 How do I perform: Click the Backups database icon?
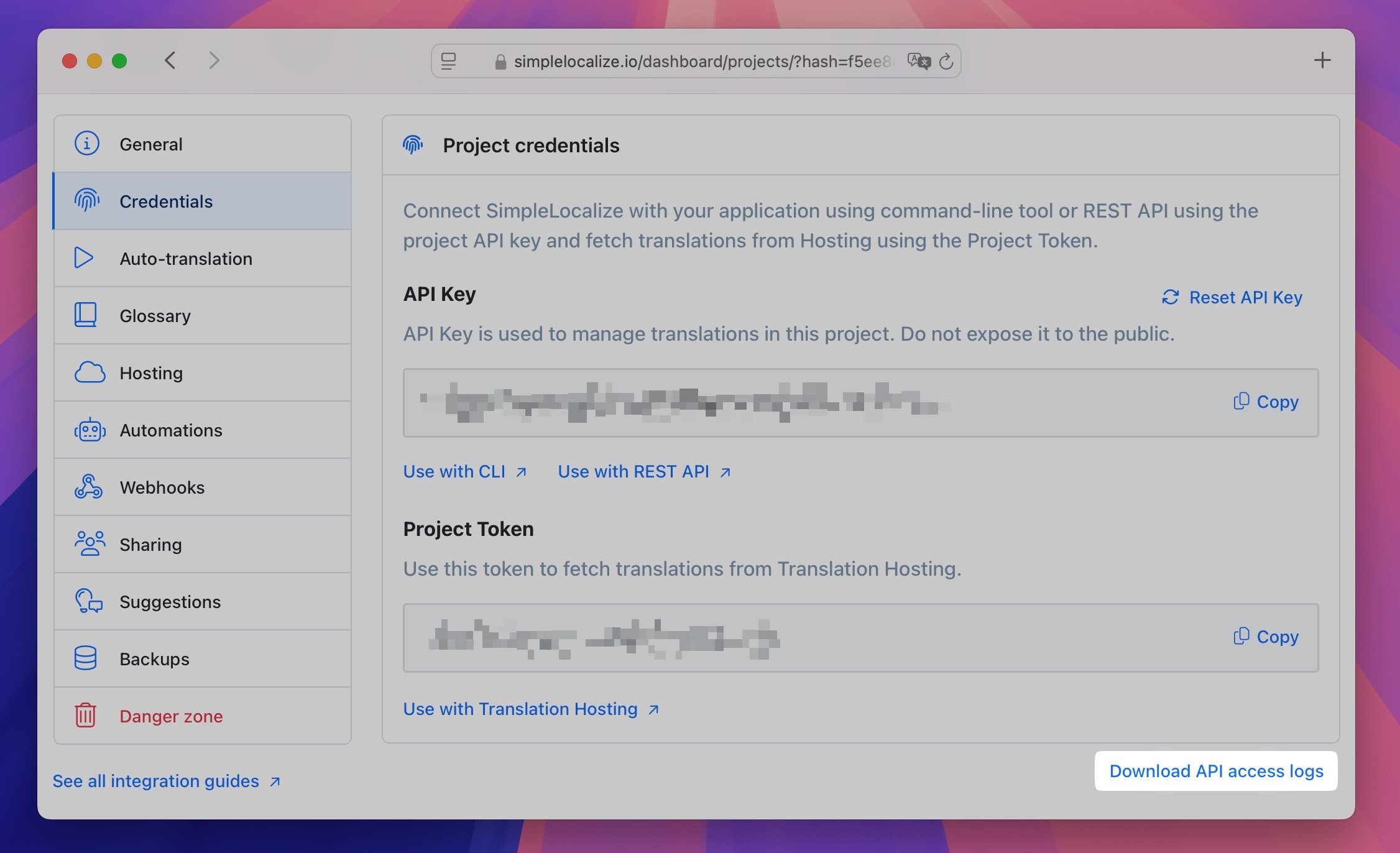(85, 658)
